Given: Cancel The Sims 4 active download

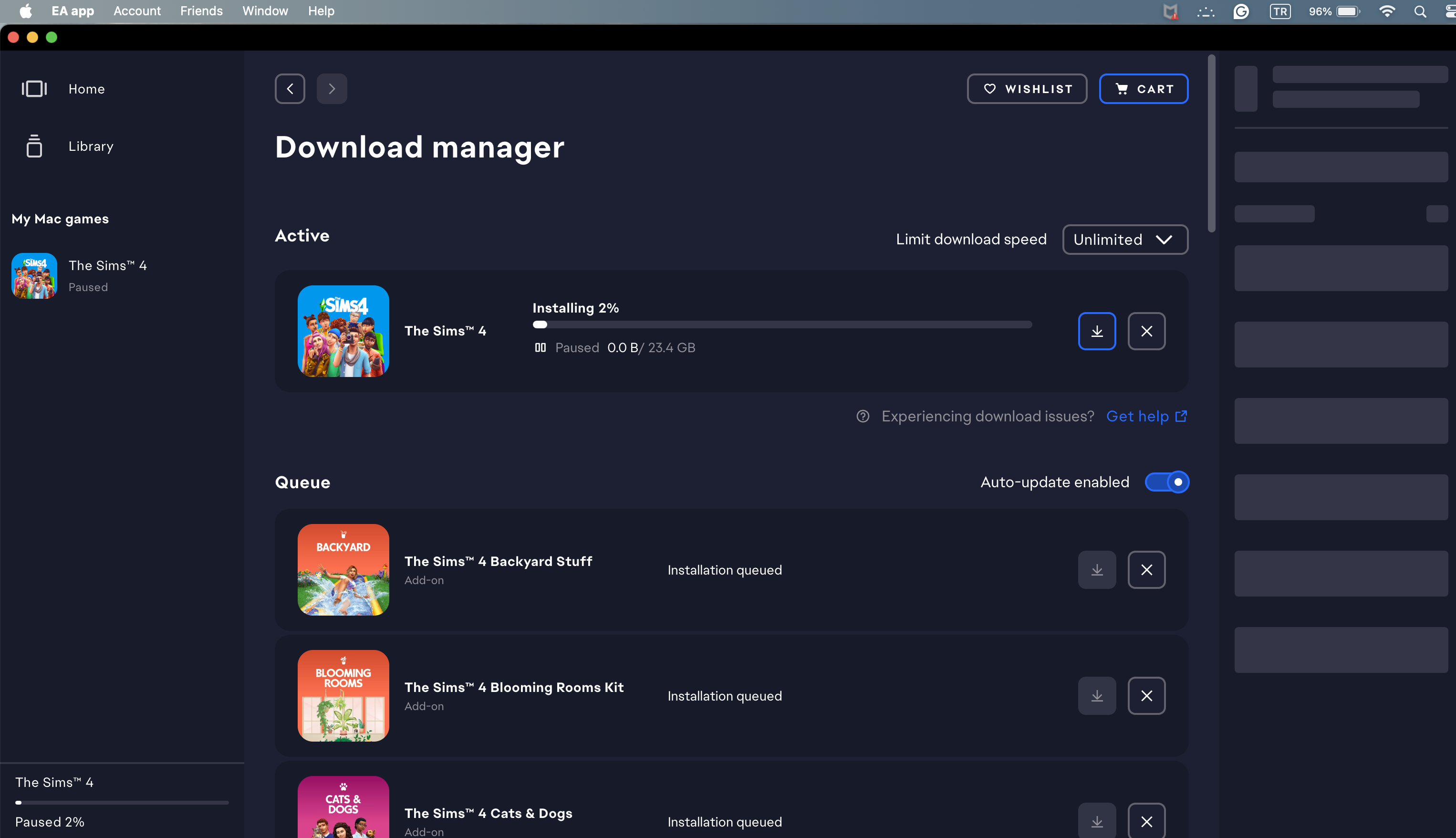Looking at the screenshot, I should (x=1146, y=331).
